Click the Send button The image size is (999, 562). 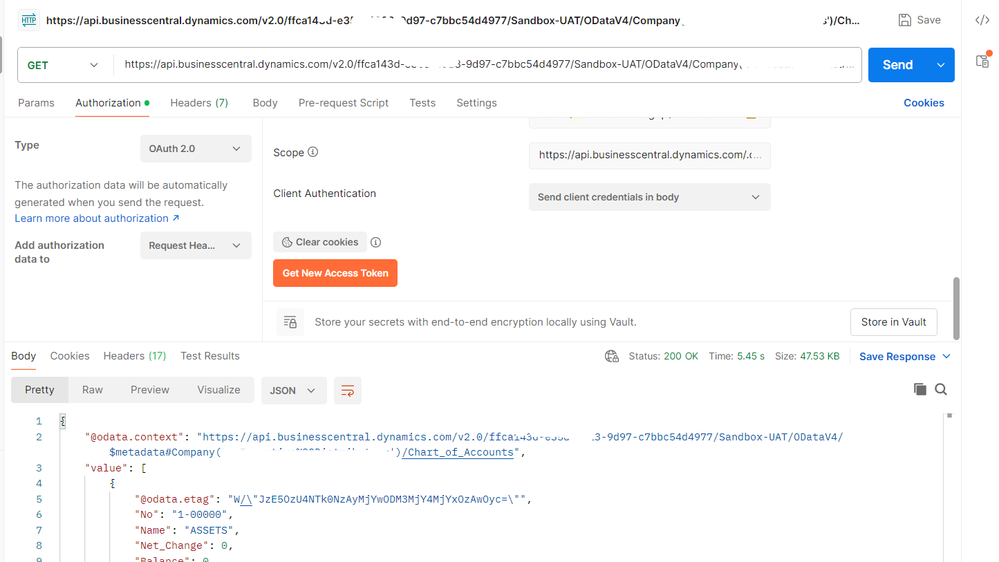(898, 65)
